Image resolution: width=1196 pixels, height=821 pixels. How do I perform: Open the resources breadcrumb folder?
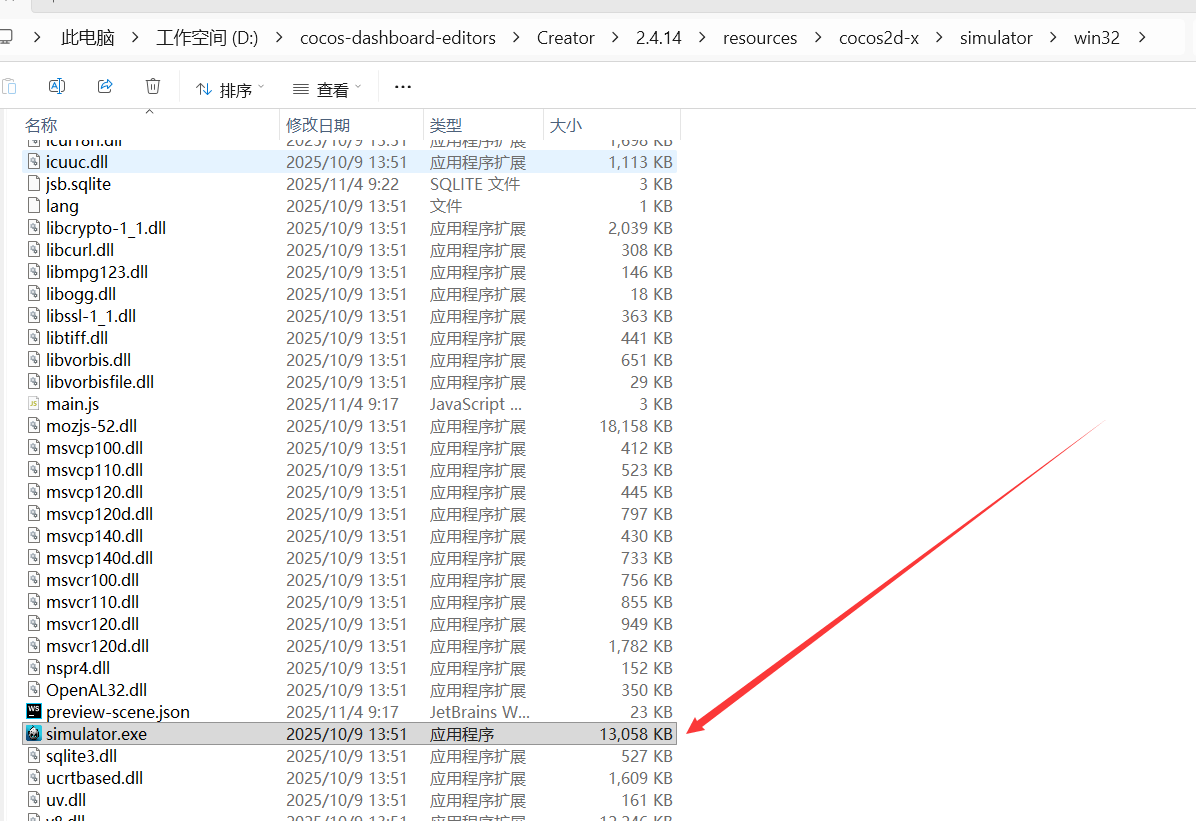[760, 37]
